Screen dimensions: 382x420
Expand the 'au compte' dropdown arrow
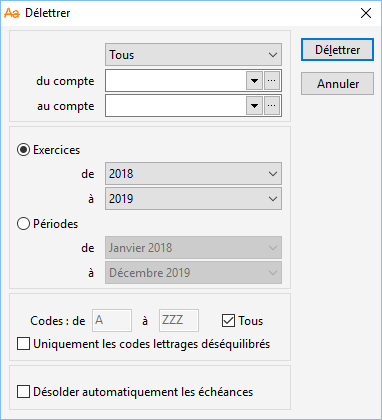coord(254,106)
